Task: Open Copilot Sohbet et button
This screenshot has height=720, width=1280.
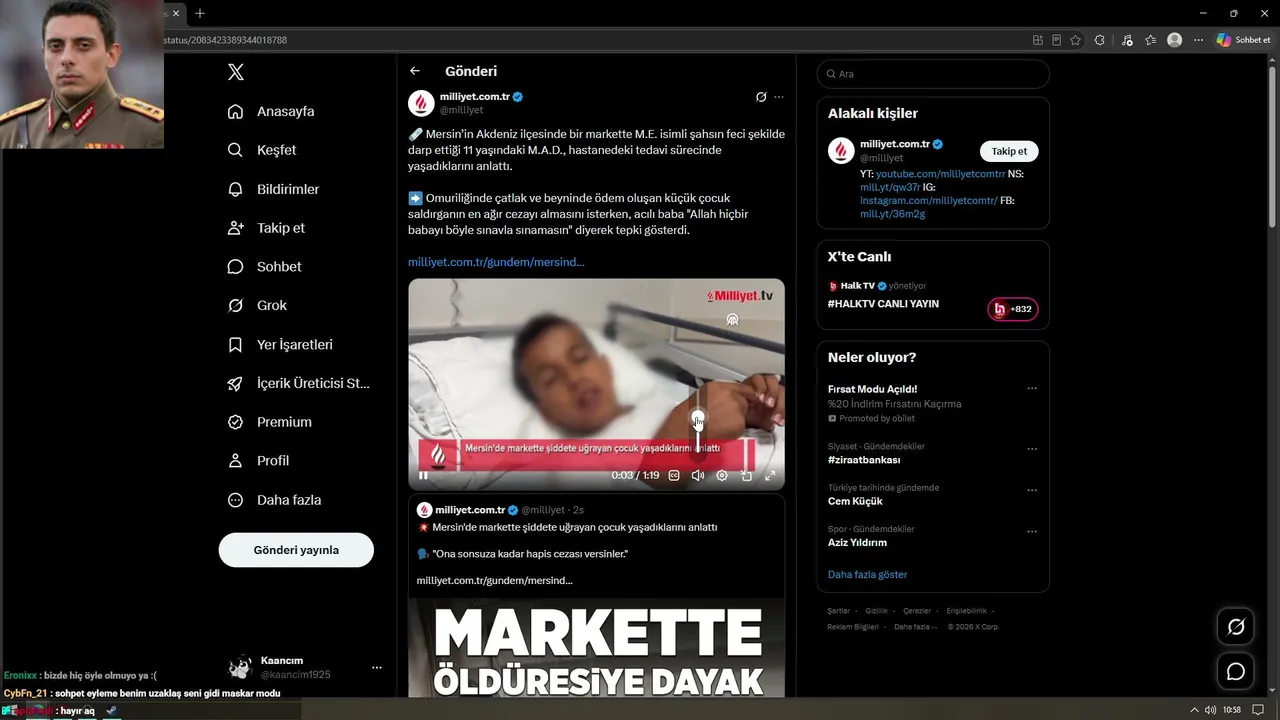Action: [1243, 40]
